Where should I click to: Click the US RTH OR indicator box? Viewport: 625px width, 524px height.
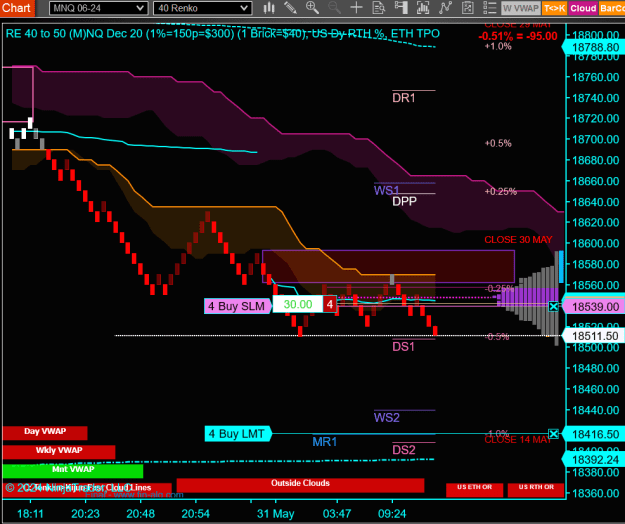click(536, 490)
